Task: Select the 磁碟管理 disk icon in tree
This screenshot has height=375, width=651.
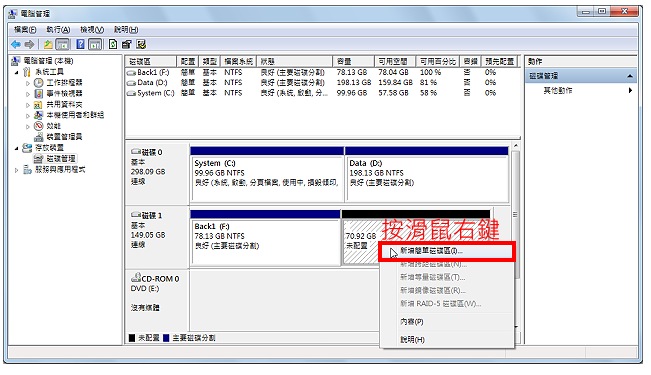Action: coord(39,159)
